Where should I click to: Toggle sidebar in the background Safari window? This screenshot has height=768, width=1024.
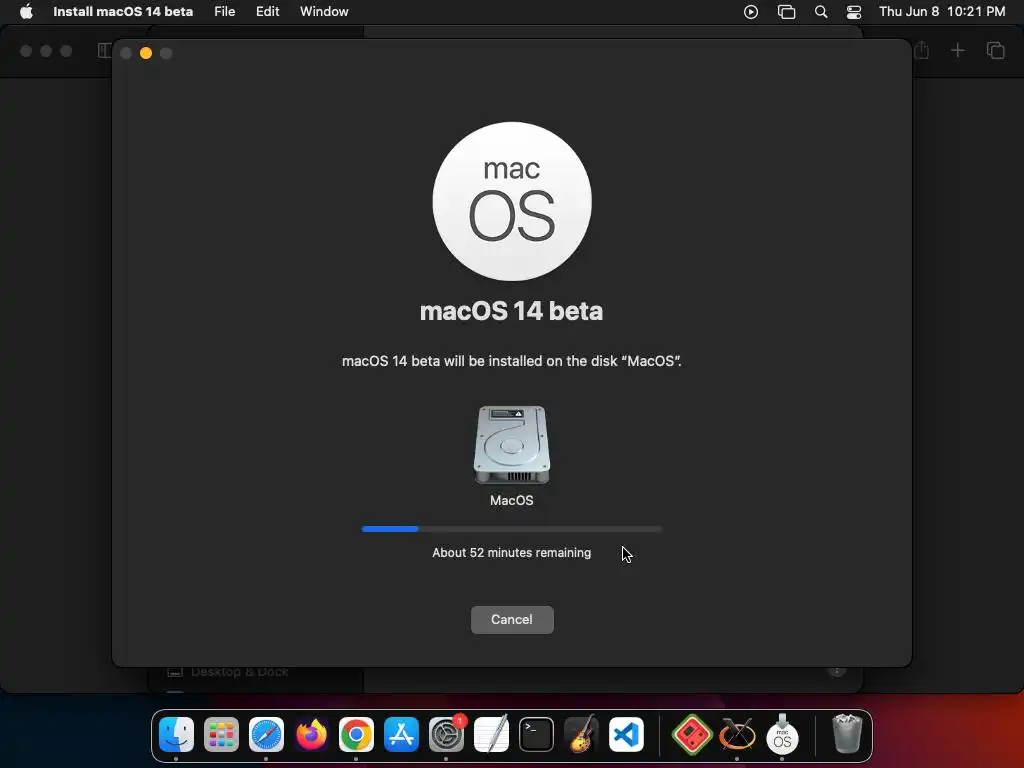click(104, 50)
